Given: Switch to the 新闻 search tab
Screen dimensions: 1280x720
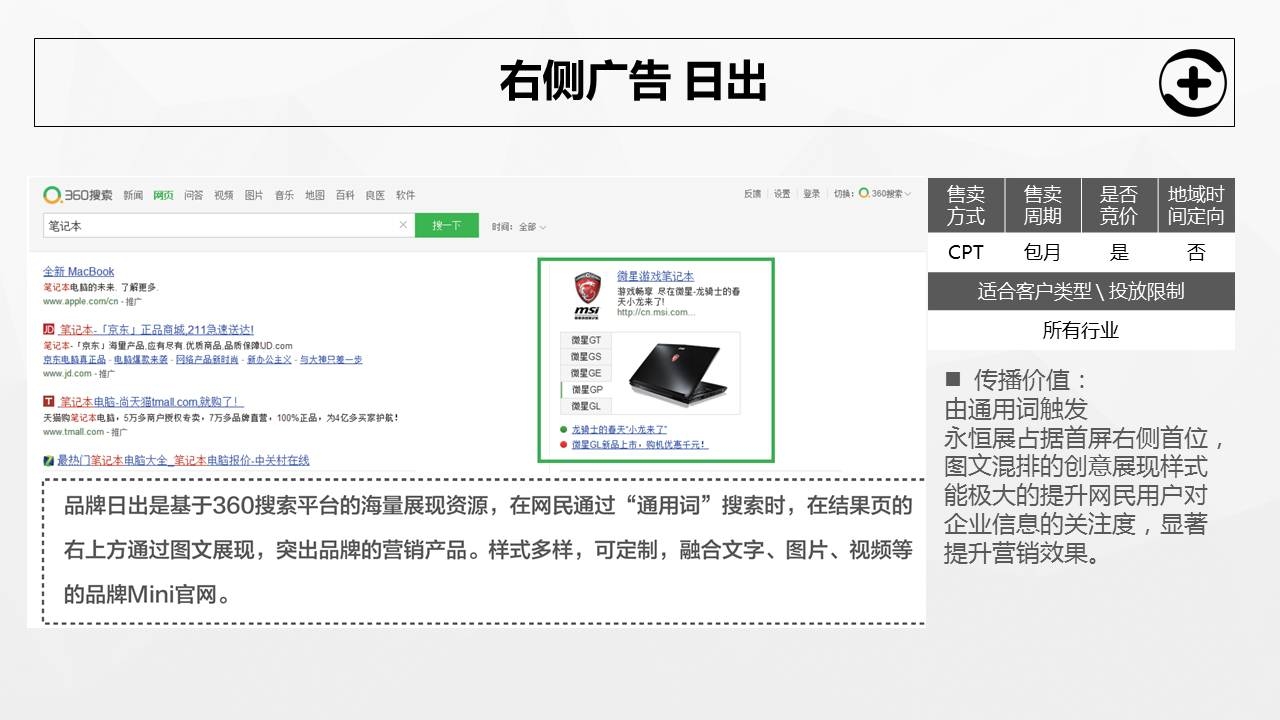Looking at the screenshot, I should [x=133, y=195].
